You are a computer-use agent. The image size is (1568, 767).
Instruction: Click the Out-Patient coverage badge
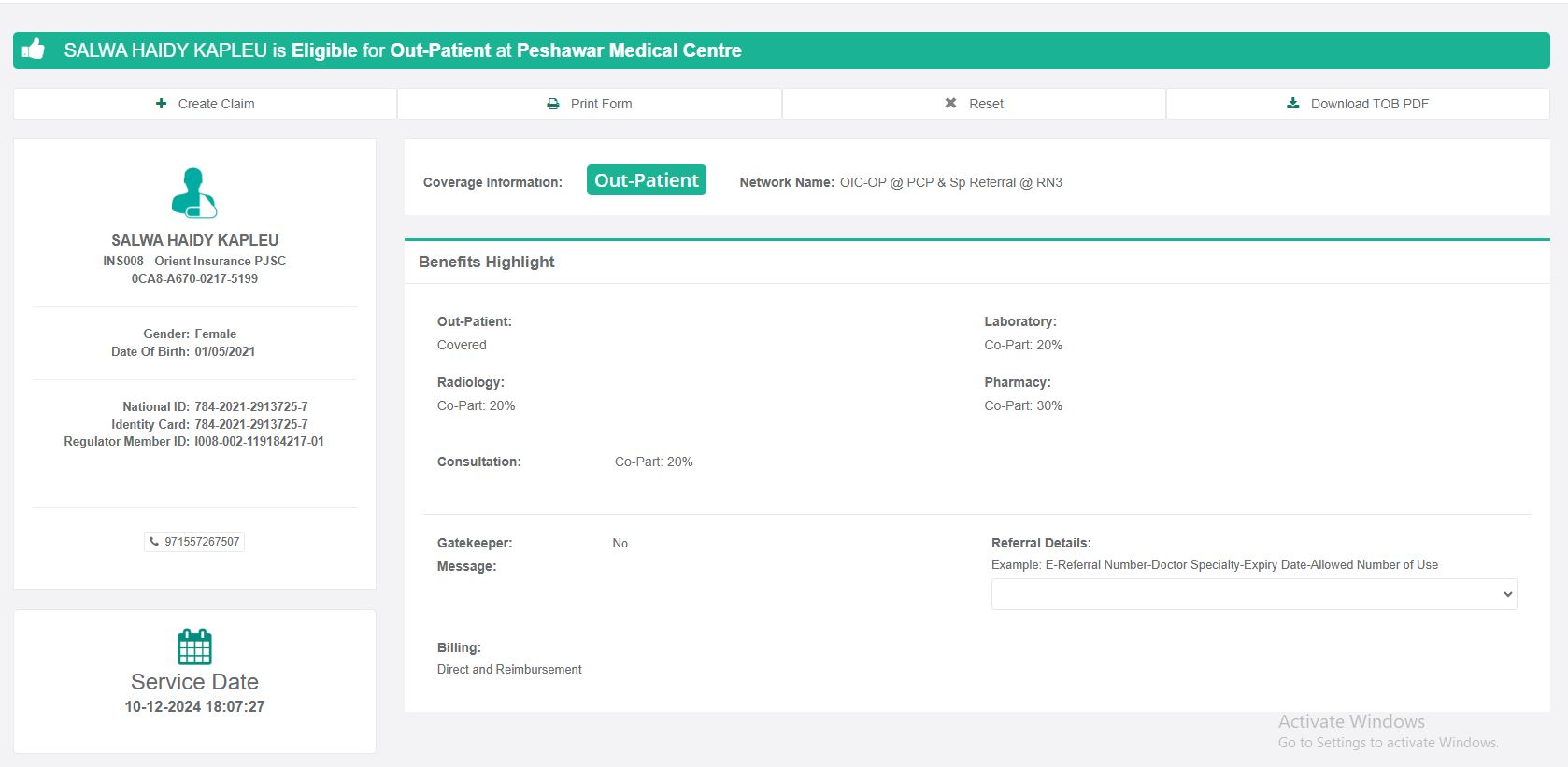pyautogui.click(x=646, y=180)
